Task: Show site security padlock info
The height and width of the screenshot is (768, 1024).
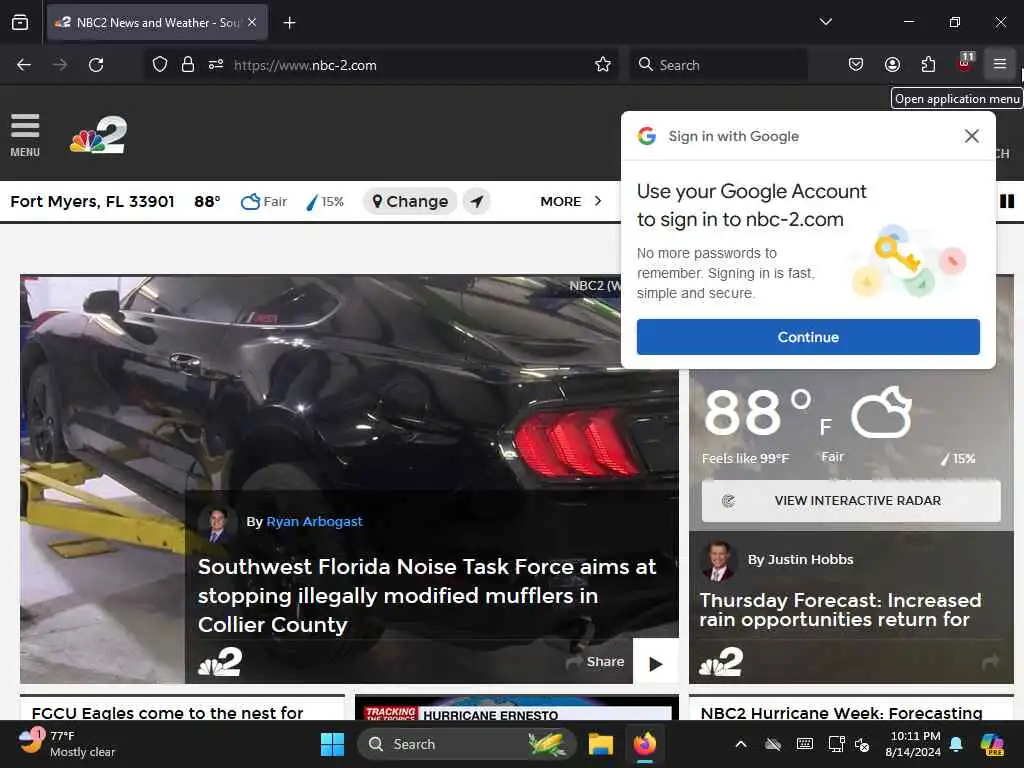Action: 188,65
